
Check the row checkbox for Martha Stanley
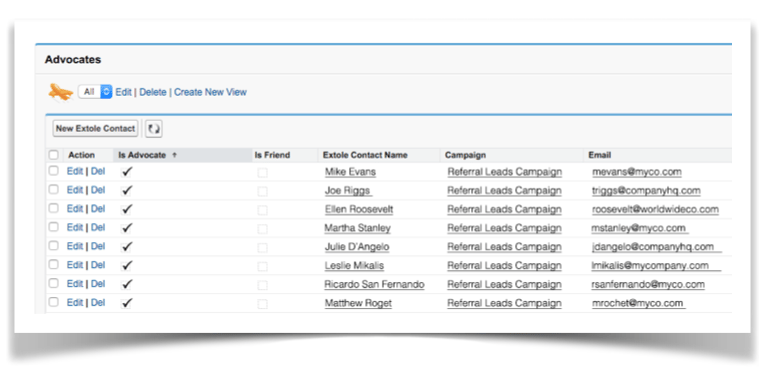click(x=54, y=227)
